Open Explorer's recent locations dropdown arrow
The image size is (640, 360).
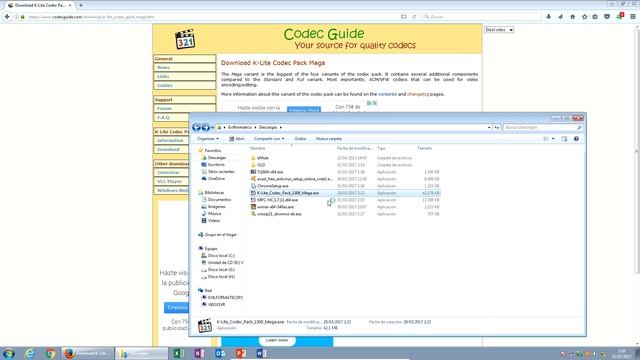(212, 128)
